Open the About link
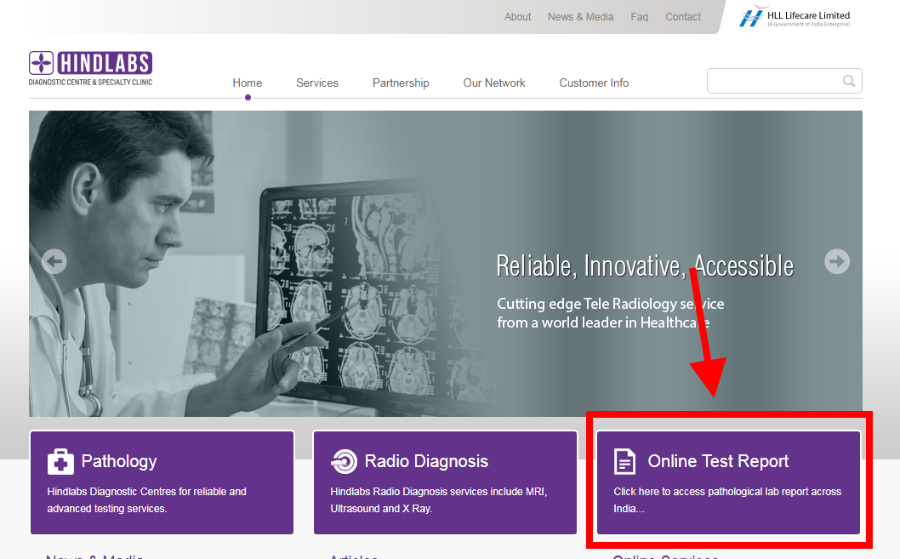900x559 pixels. [517, 17]
